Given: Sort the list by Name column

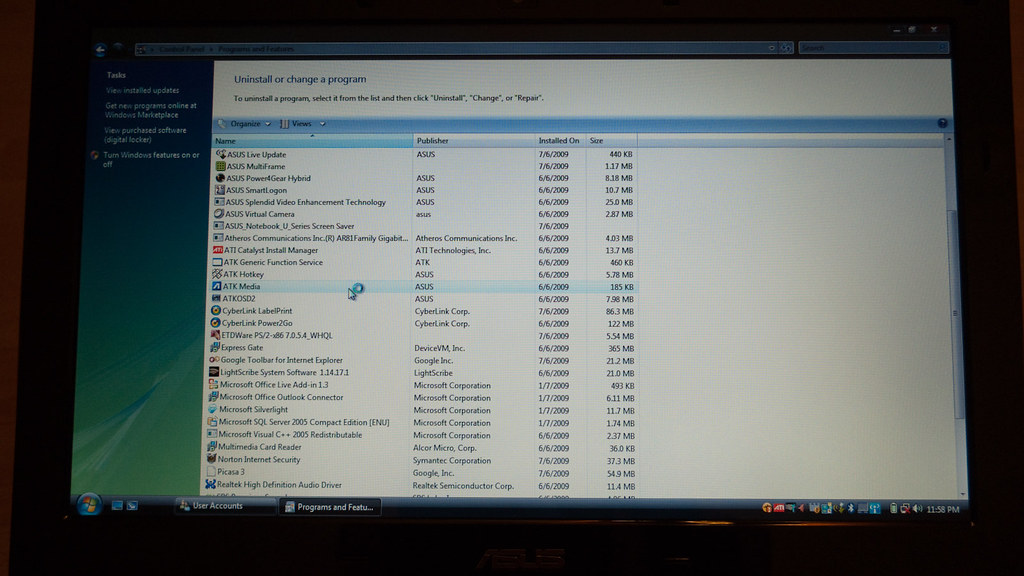Looking at the screenshot, I should click(313, 141).
